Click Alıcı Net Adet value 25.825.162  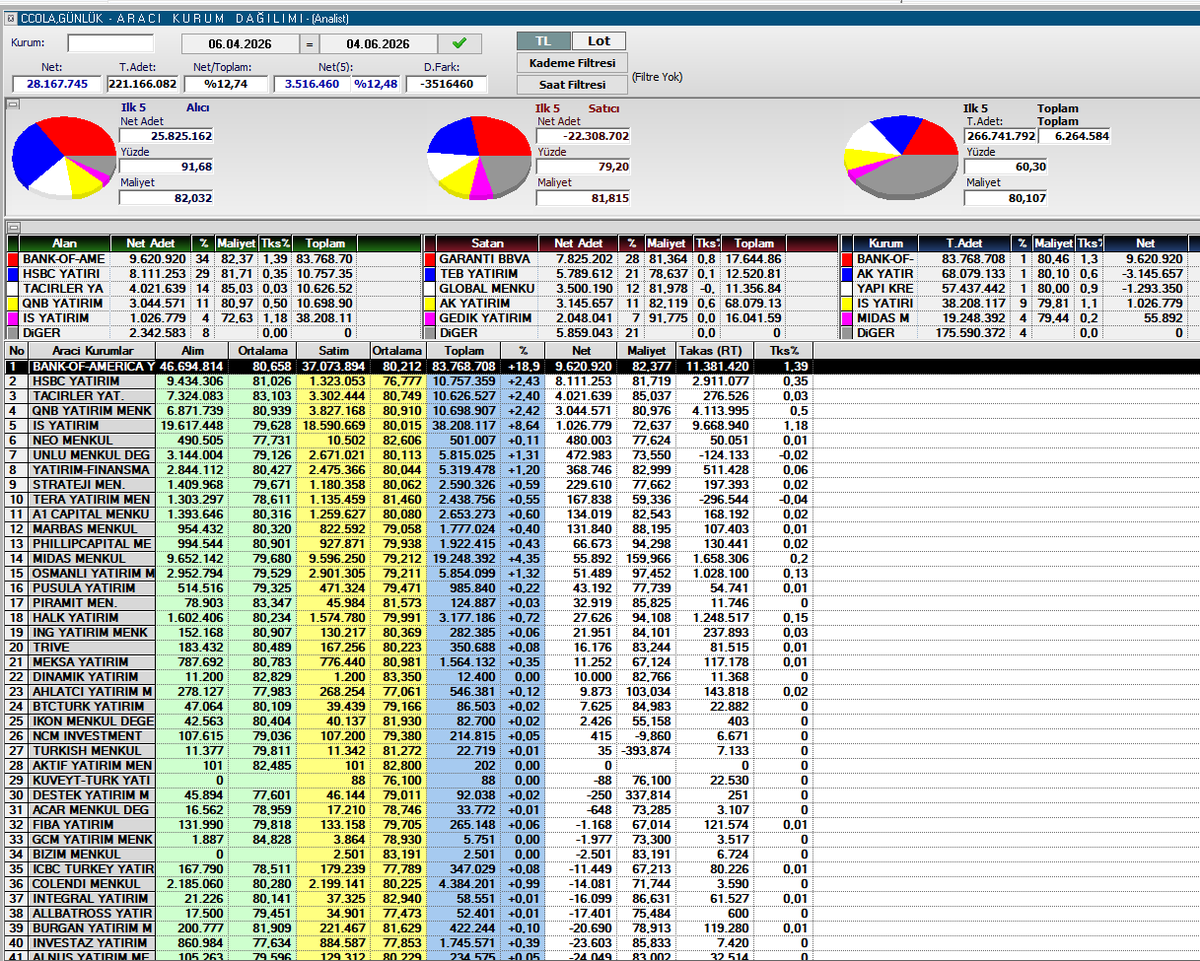pos(166,135)
